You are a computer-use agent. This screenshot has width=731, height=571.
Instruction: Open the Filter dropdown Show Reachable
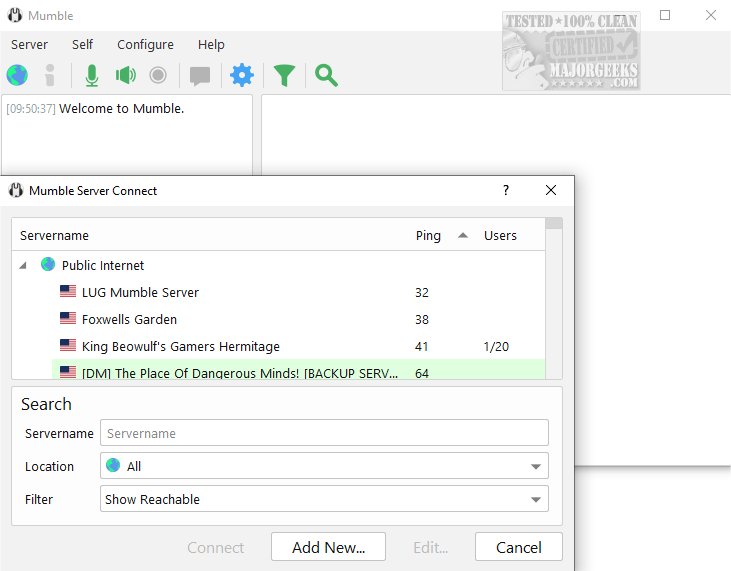[x=324, y=499]
